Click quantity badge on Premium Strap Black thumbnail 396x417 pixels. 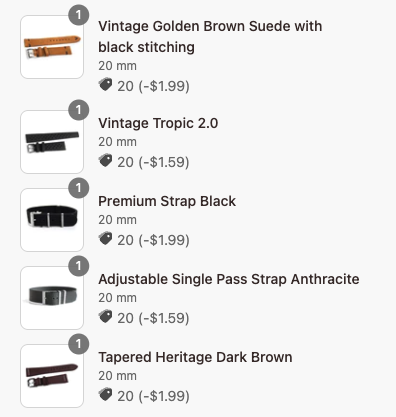[79, 188]
